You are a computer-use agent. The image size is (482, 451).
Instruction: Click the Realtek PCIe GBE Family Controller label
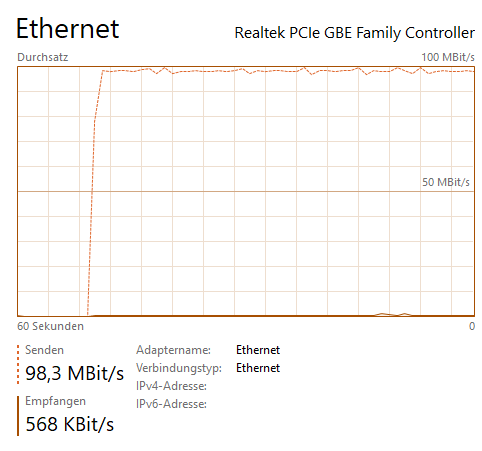(x=355, y=33)
